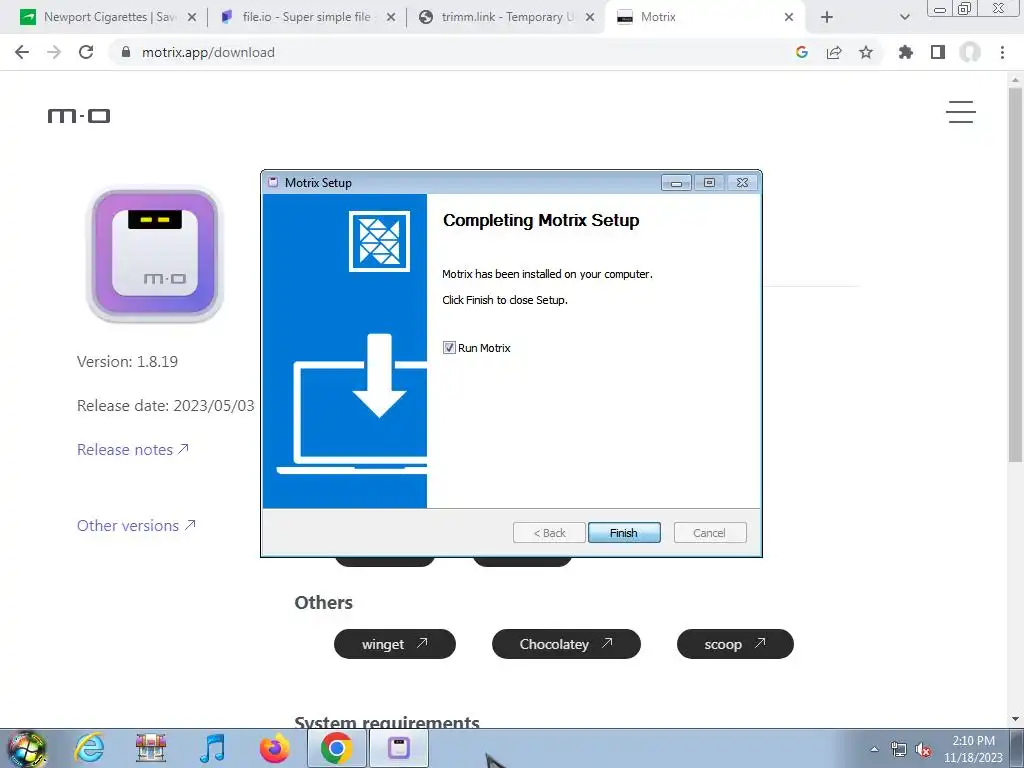Open the Other versions link

[x=136, y=525]
